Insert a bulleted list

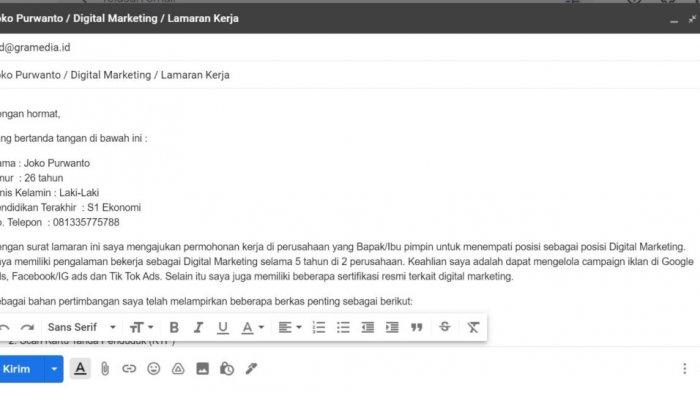click(343, 328)
